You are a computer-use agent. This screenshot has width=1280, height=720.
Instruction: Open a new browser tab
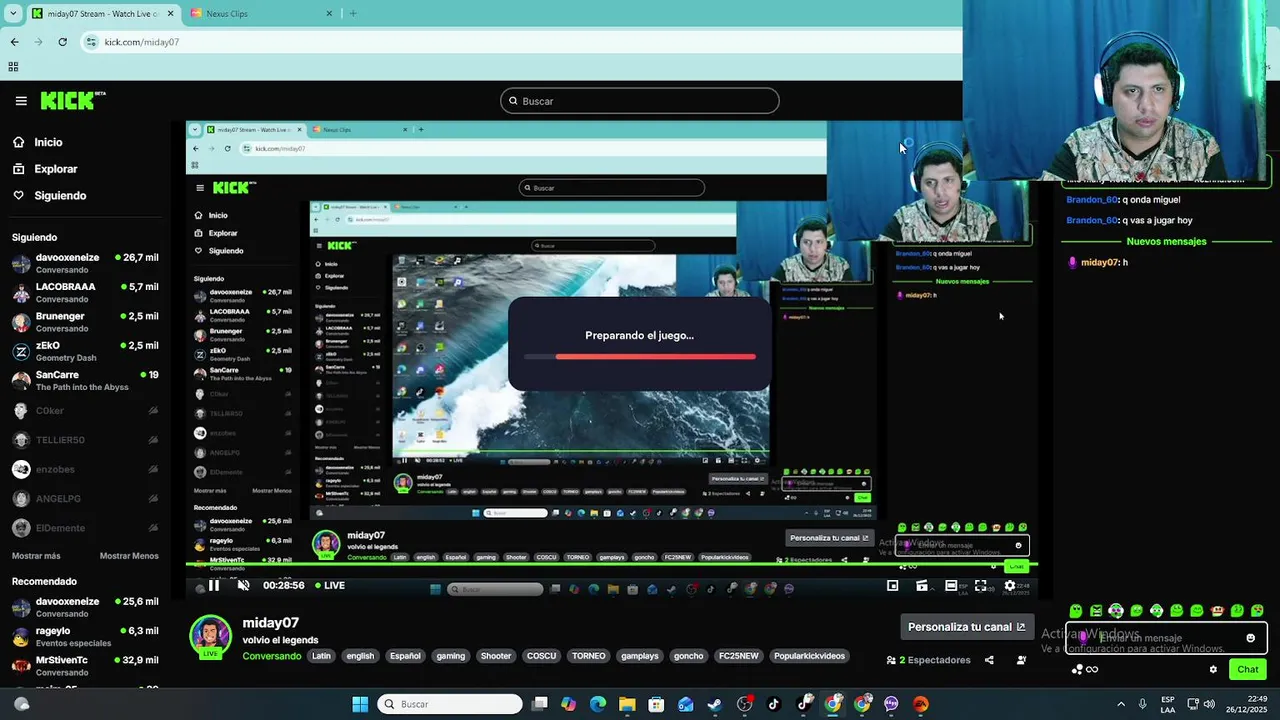click(x=352, y=14)
